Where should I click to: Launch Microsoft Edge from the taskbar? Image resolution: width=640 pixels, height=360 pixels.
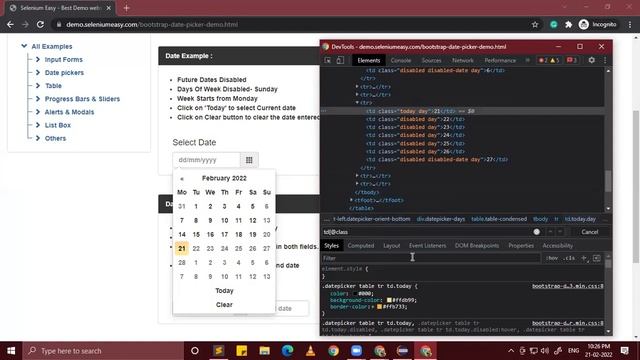(x=287, y=351)
